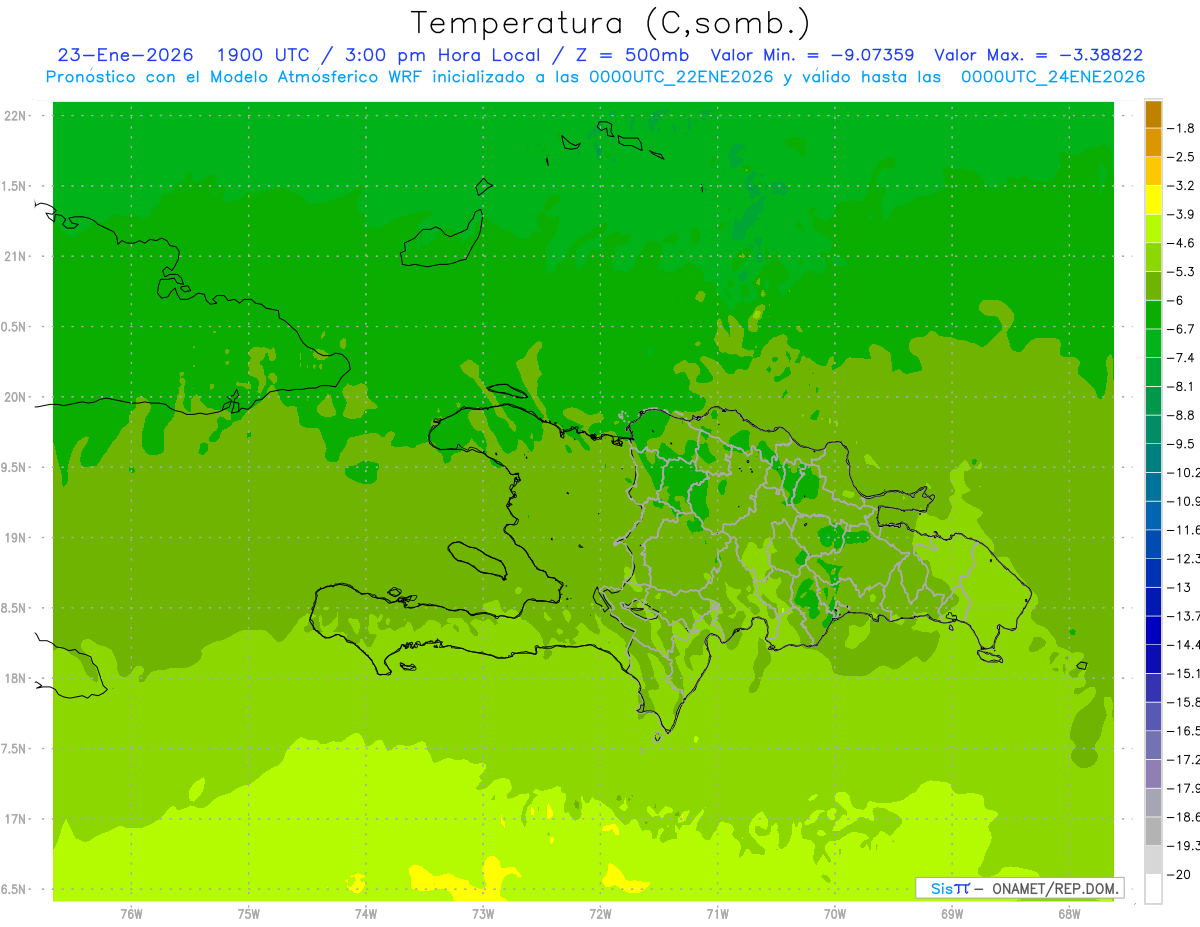Image resolution: width=1200 pixels, height=927 pixels.
Task: Click the -8.8 colorbar value
Action: 1183,415
